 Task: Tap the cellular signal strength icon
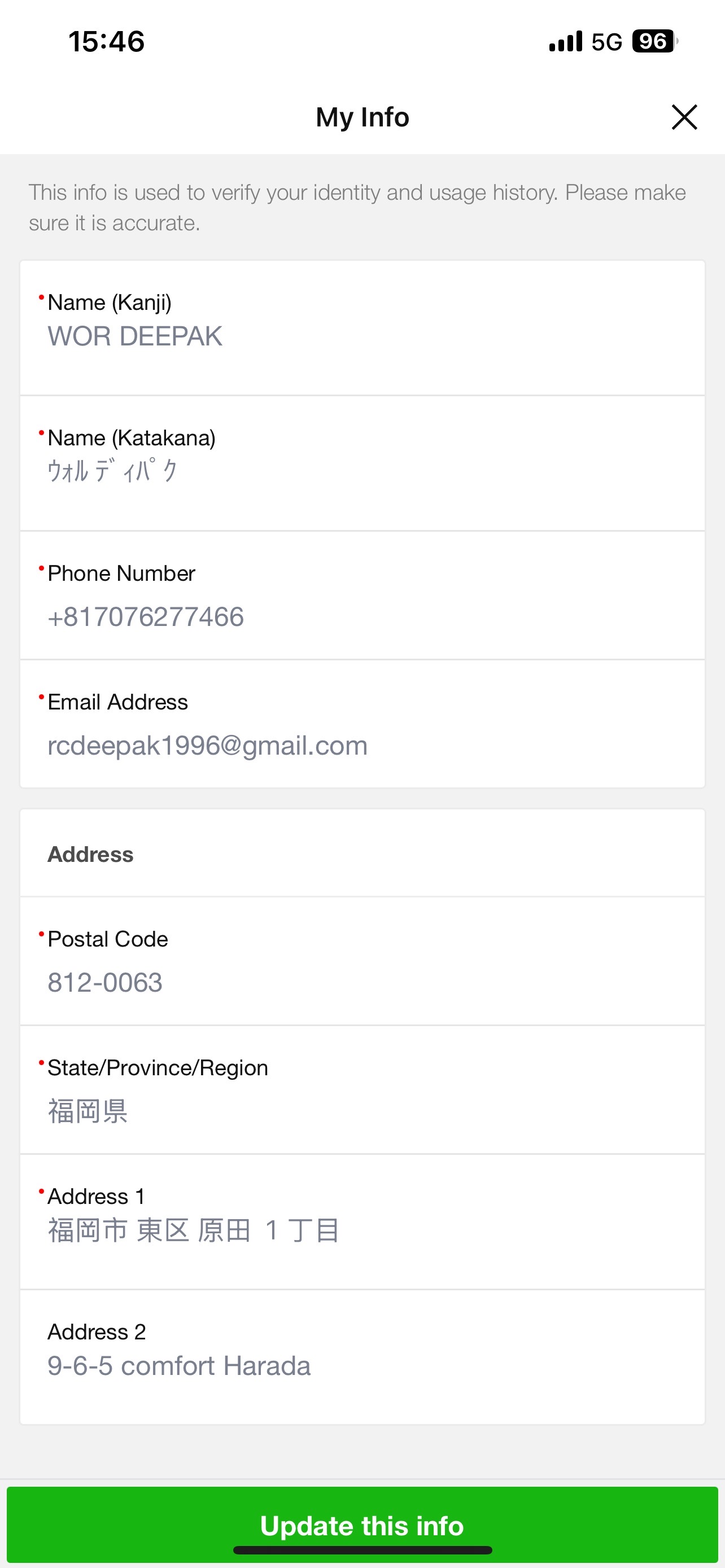coord(566,41)
